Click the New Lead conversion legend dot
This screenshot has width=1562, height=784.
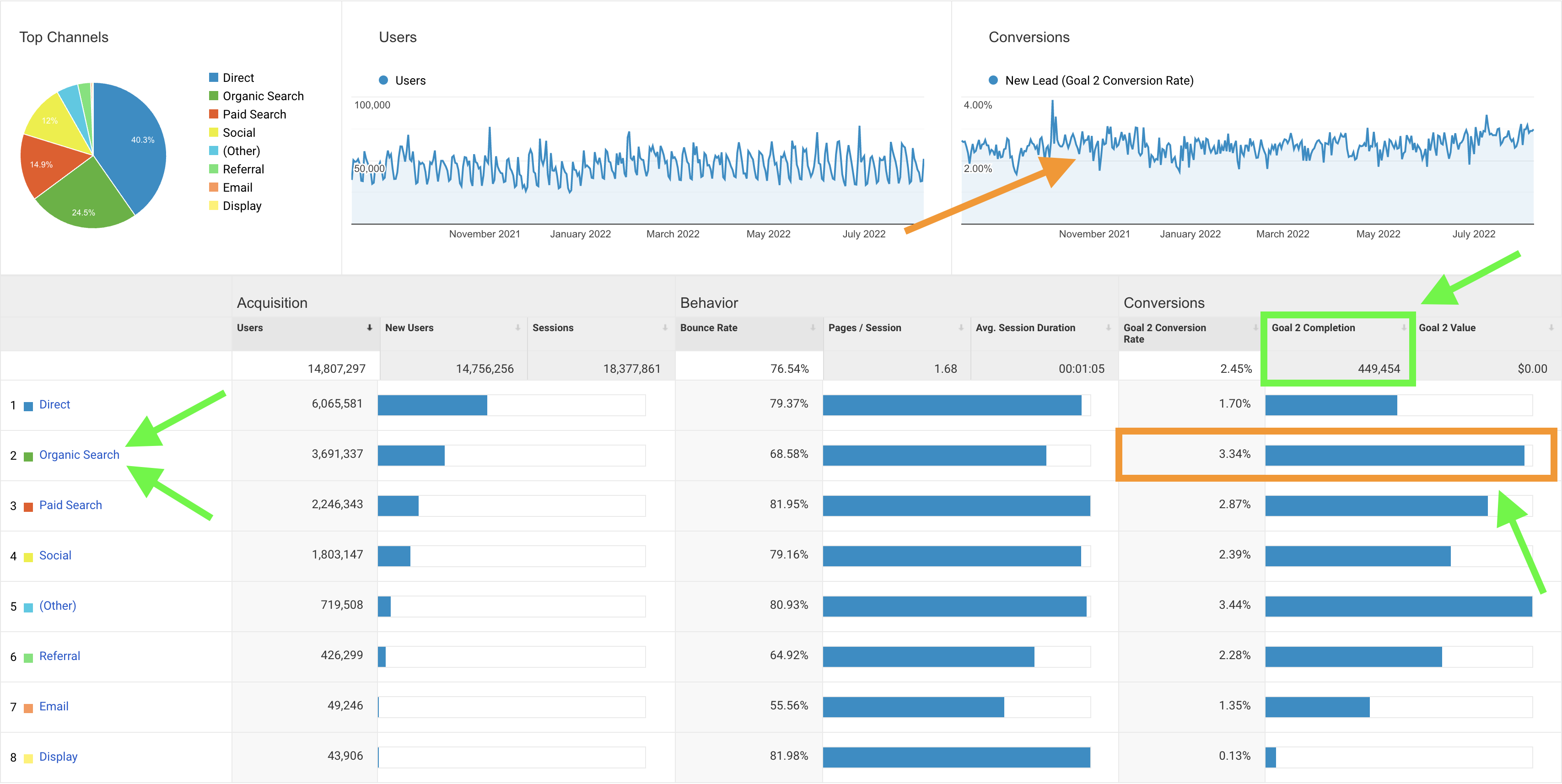[x=993, y=80]
